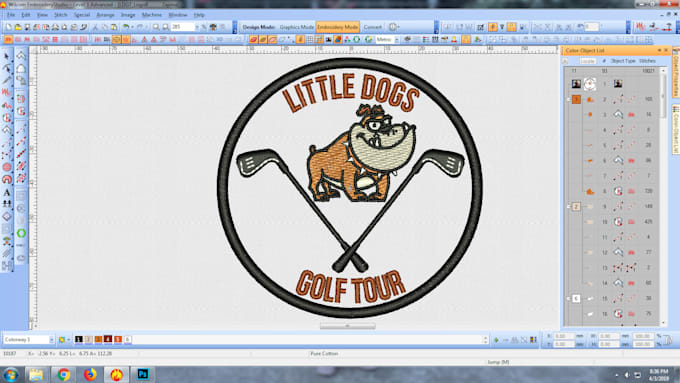Open File Explorer from the taskbar
Image resolution: width=680 pixels, height=383 pixels.
(x=36, y=374)
